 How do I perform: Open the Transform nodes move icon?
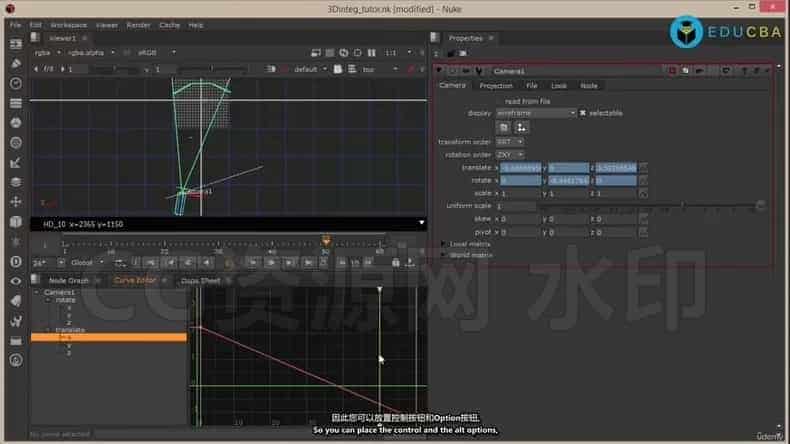[16, 202]
